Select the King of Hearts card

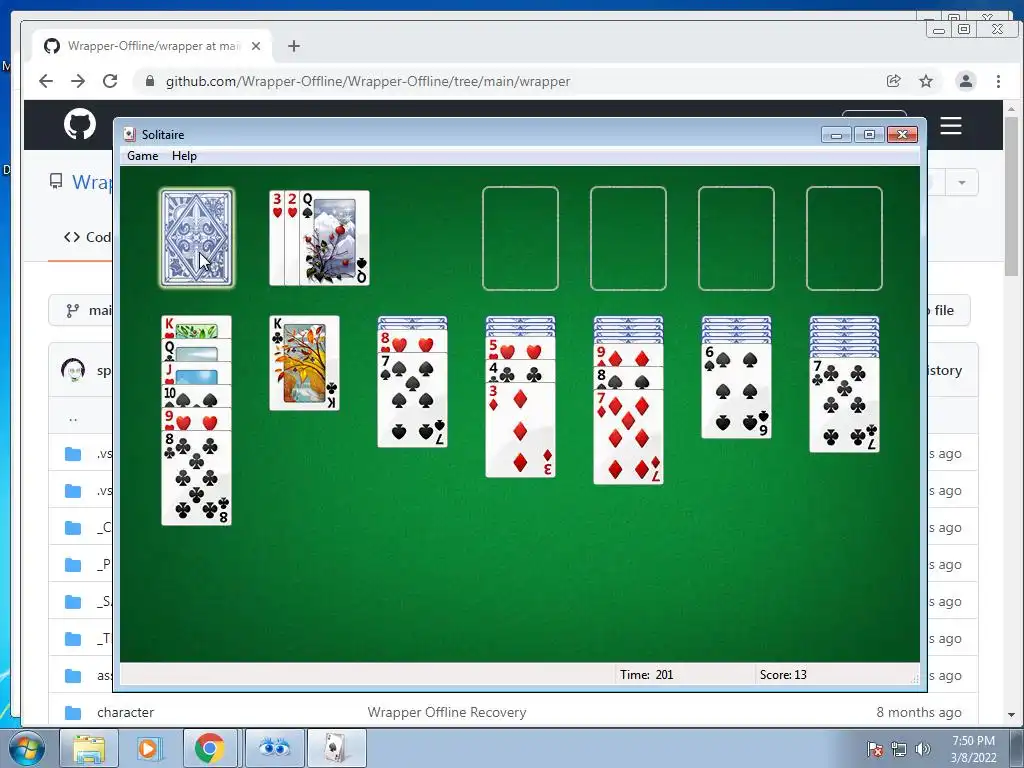(x=197, y=327)
